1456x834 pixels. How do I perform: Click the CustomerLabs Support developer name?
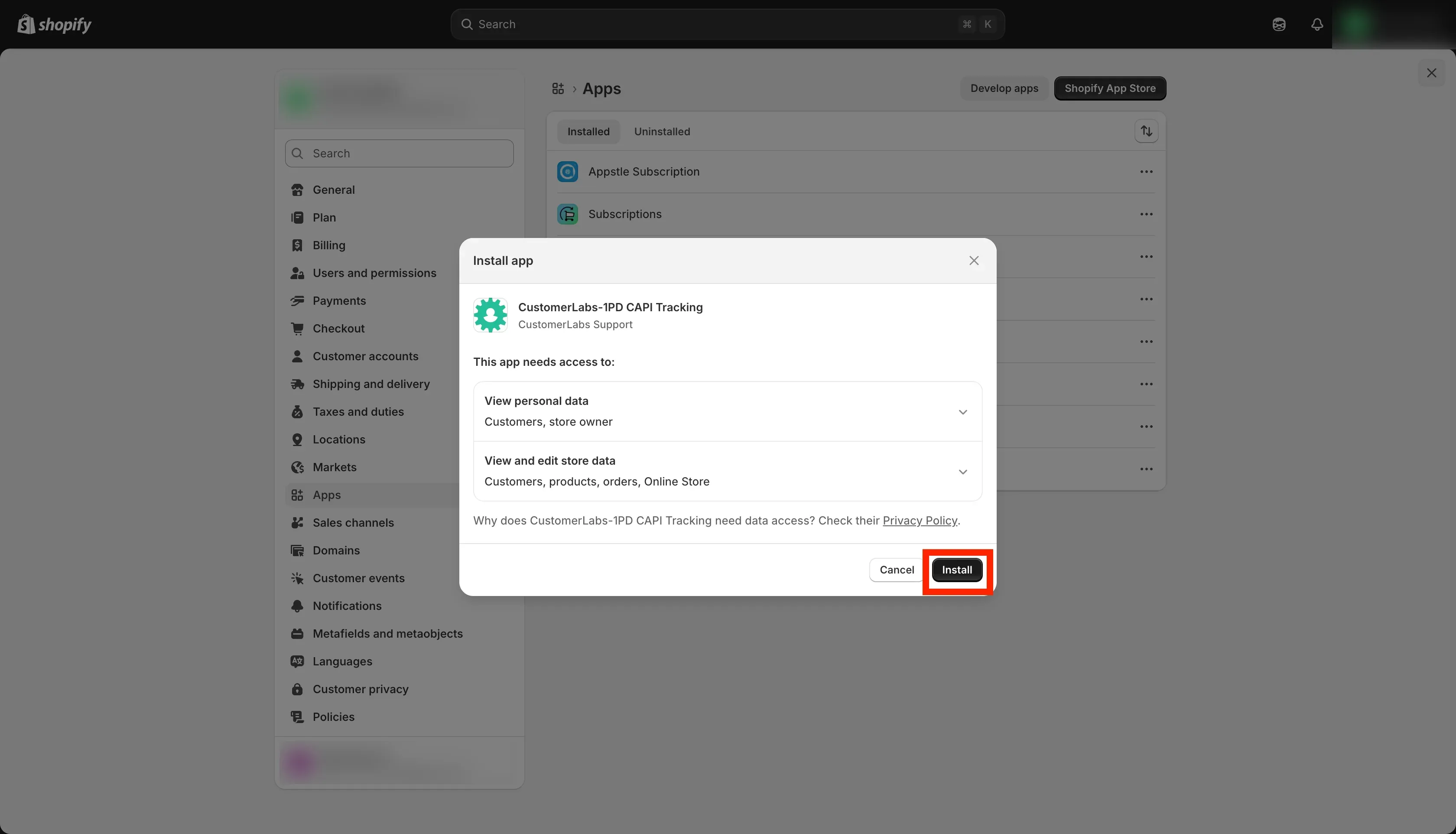[575, 325]
